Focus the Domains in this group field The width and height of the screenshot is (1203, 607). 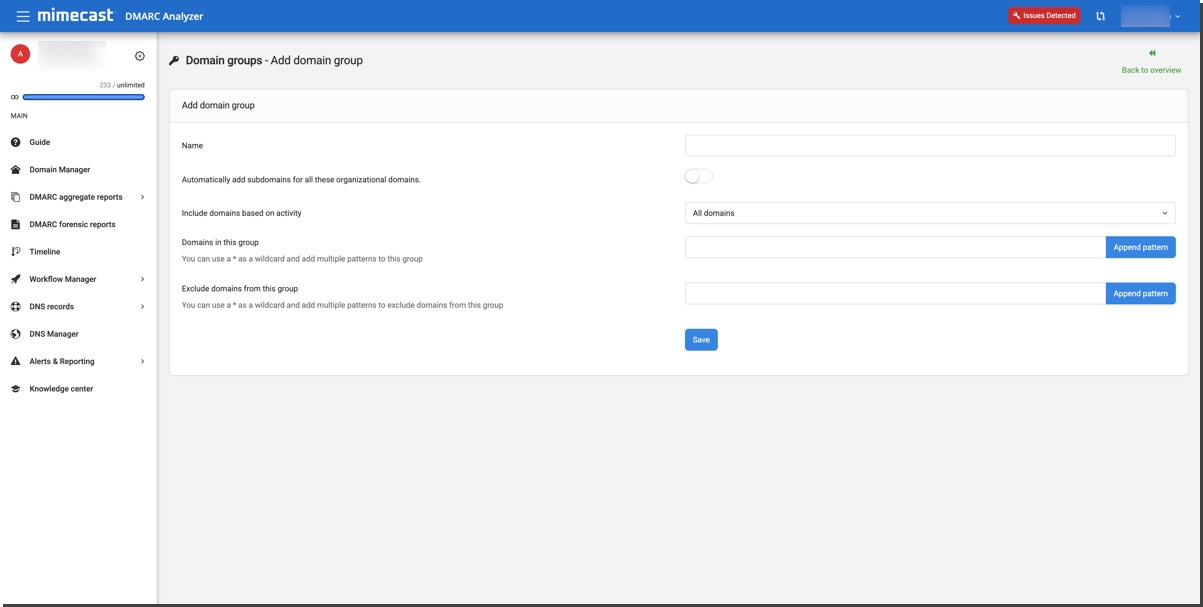click(x=895, y=247)
